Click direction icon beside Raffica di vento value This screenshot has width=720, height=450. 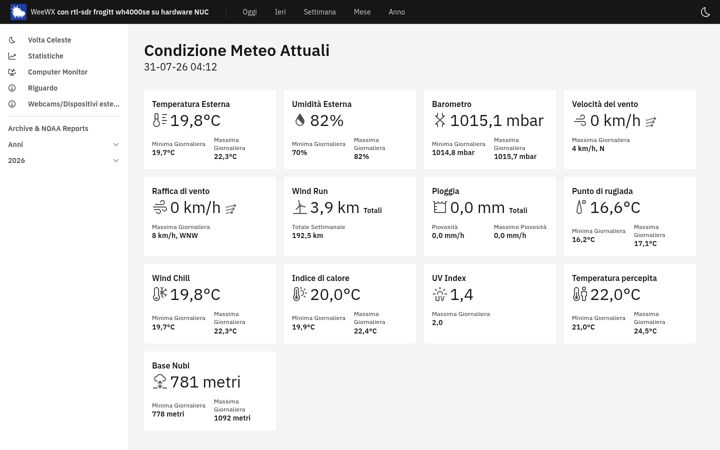(x=231, y=209)
